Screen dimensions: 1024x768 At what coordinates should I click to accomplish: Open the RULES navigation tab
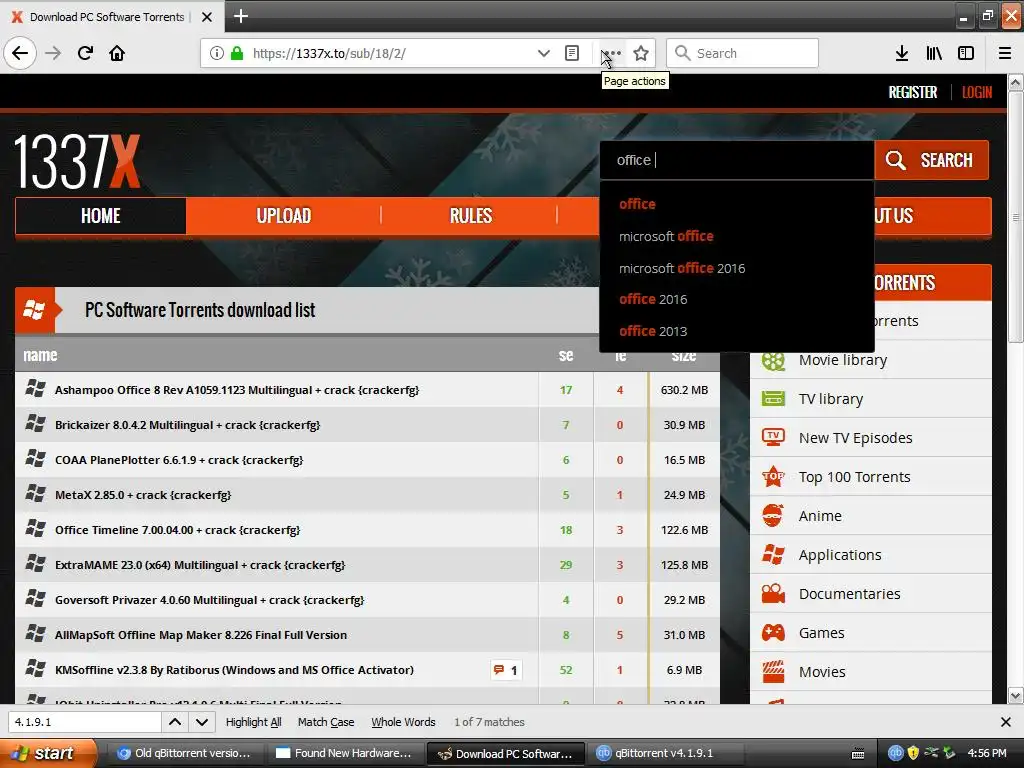click(x=470, y=216)
